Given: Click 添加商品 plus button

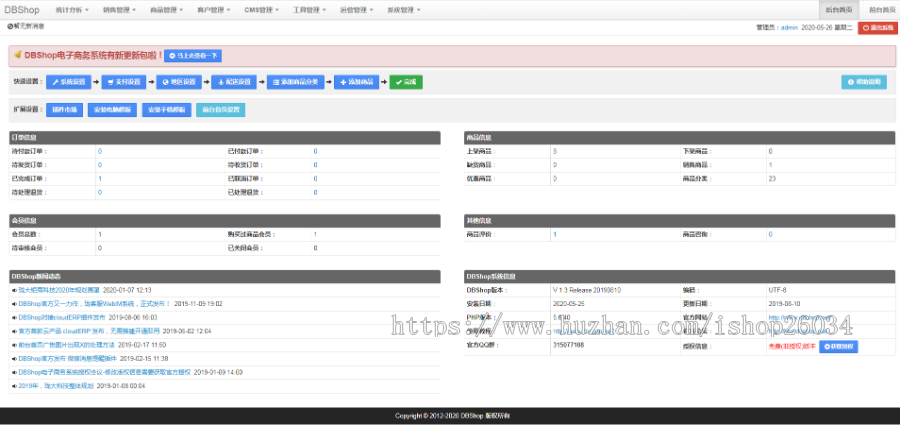Looking at the screenshot, I should (357, 82).
